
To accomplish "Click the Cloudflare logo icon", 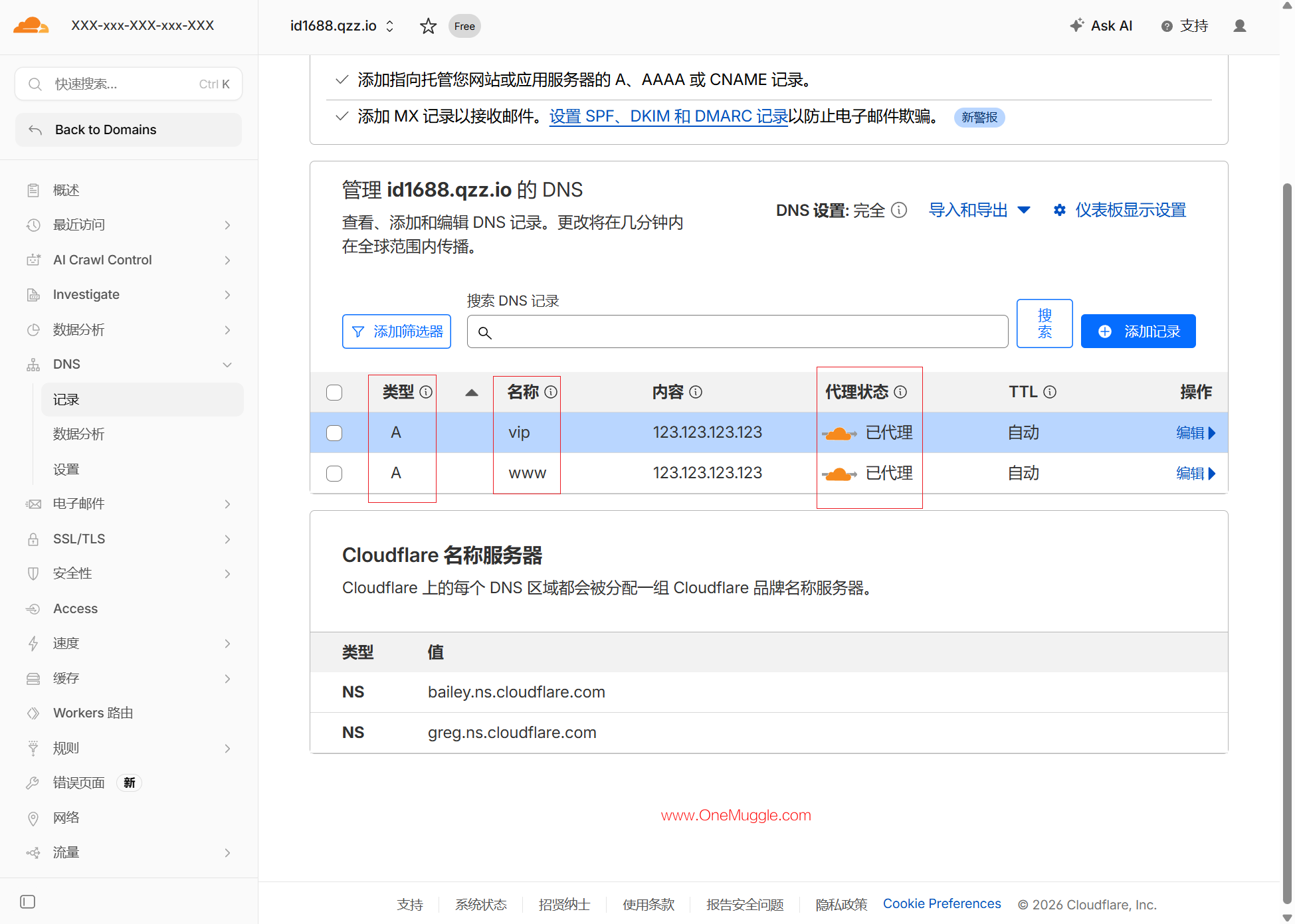I will tap(31, 26).
